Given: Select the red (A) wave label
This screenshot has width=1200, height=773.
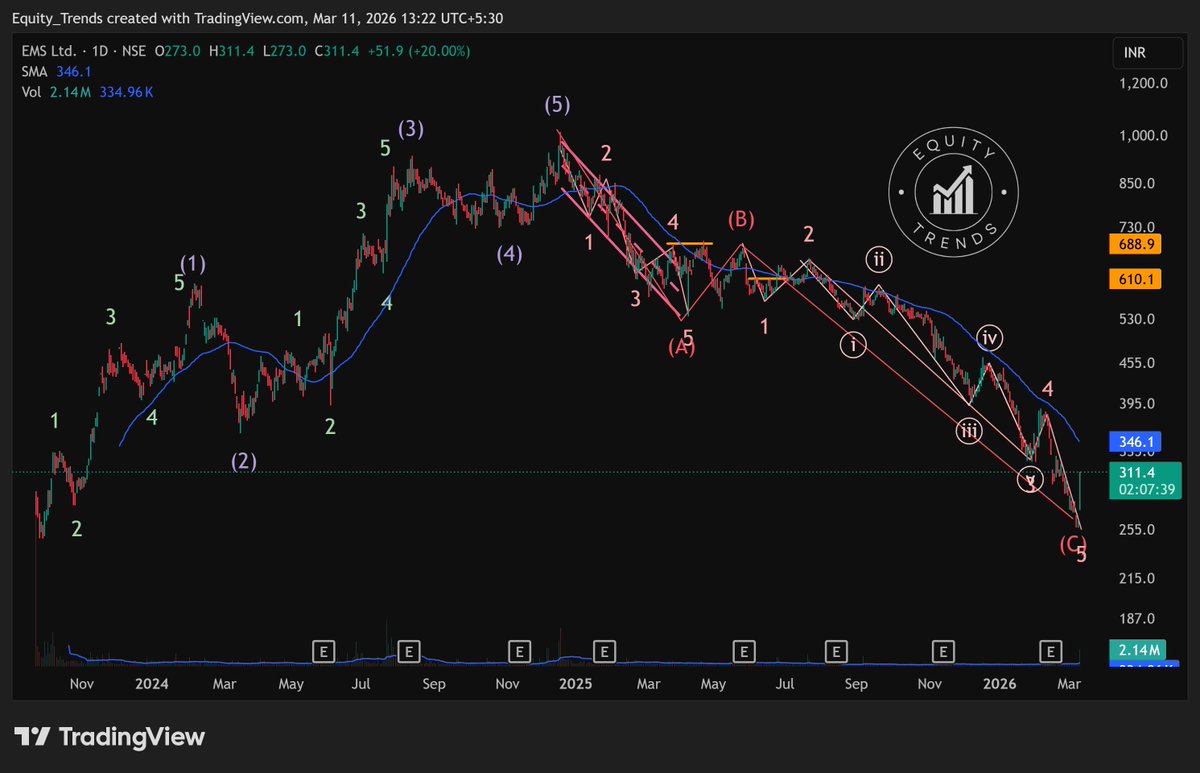Looking at the screenshot, I should pos(681,347).
